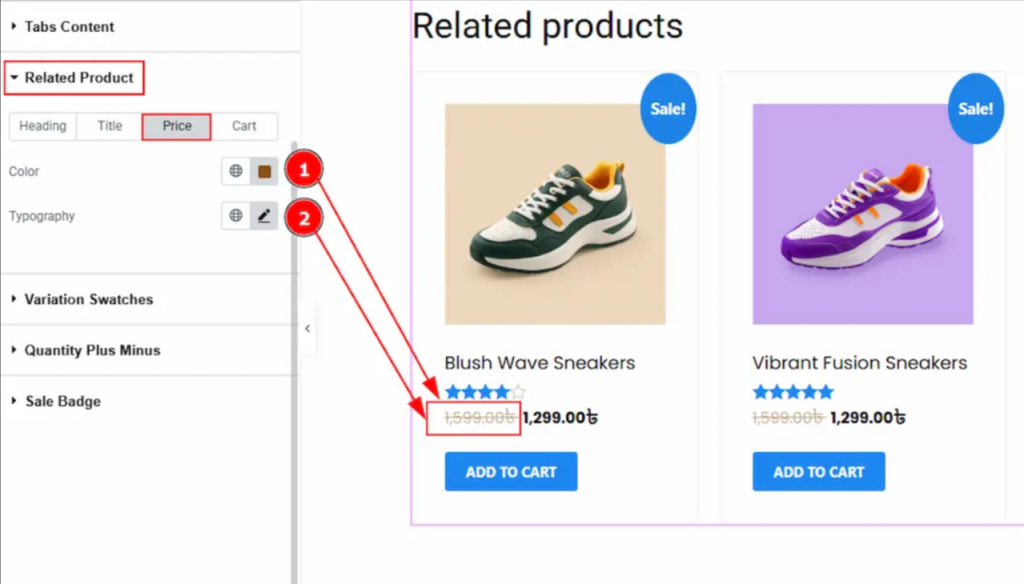Expand Quantity Plus Minus section

tap(92, 350)
